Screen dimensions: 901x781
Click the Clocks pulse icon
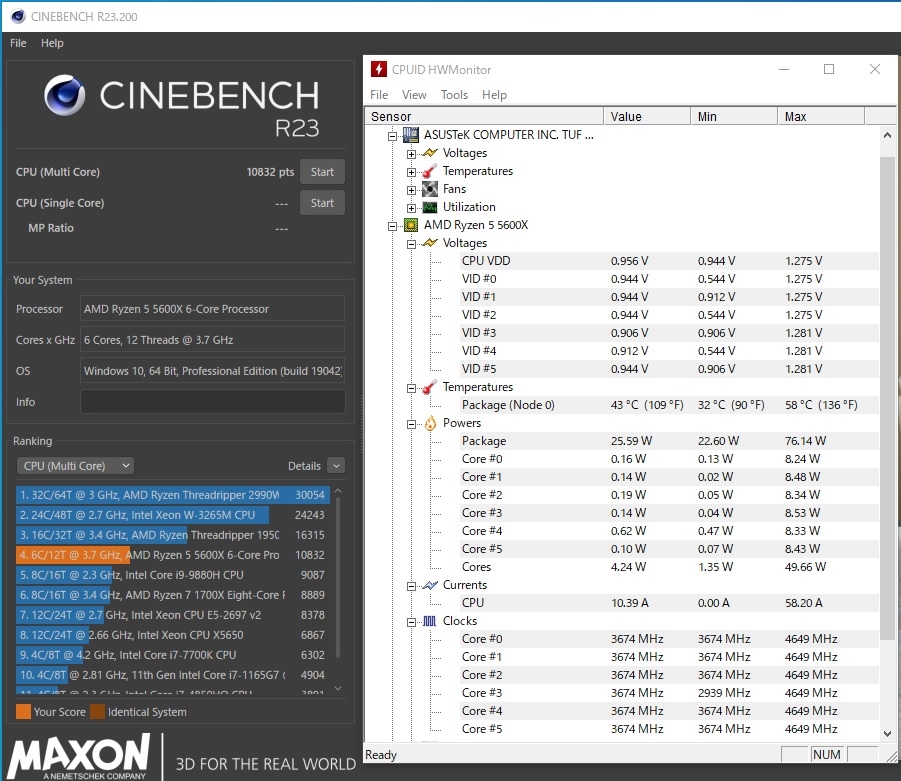(x=429, y=621)
